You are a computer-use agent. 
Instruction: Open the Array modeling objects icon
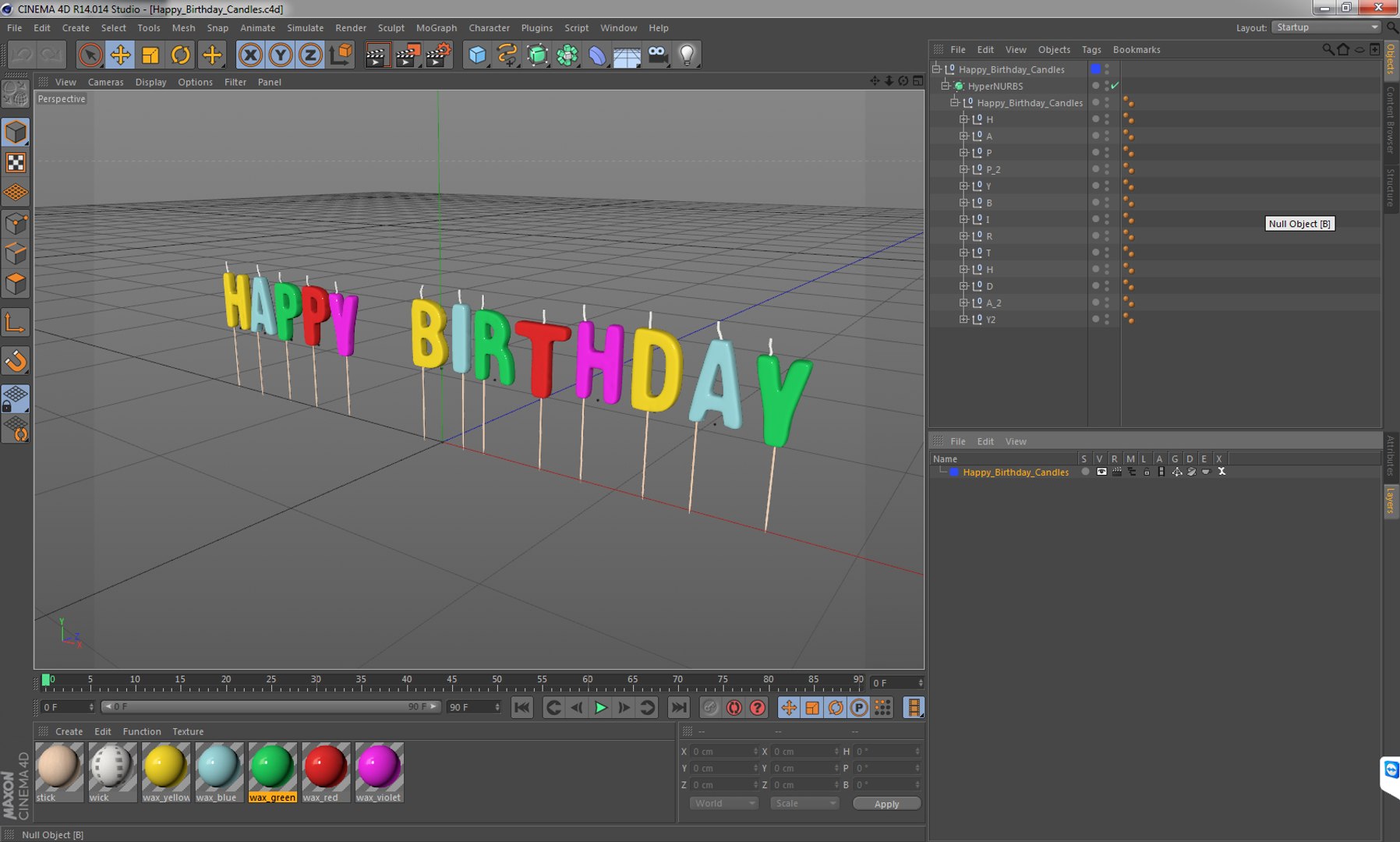click(567, 55)
